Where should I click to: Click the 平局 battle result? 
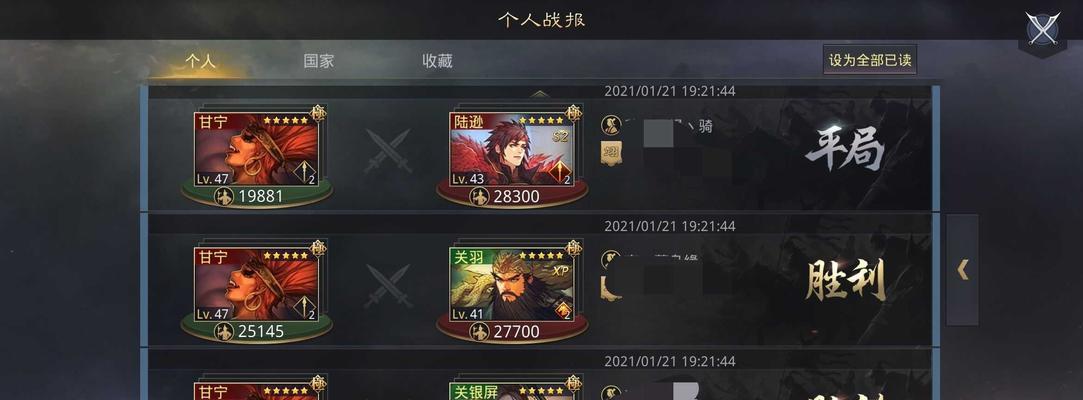point(845,149)
